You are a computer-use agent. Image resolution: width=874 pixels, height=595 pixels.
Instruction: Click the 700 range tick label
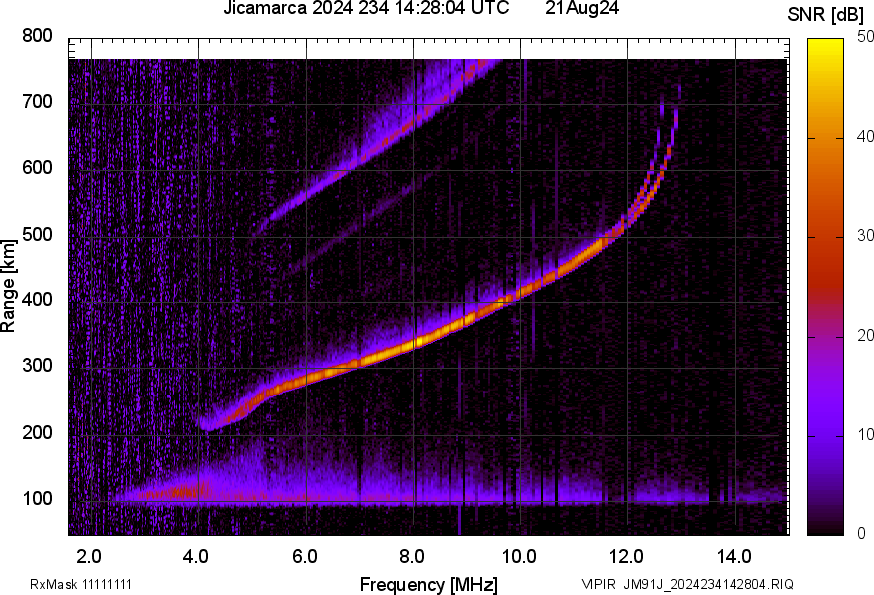(x=37, y=101)
